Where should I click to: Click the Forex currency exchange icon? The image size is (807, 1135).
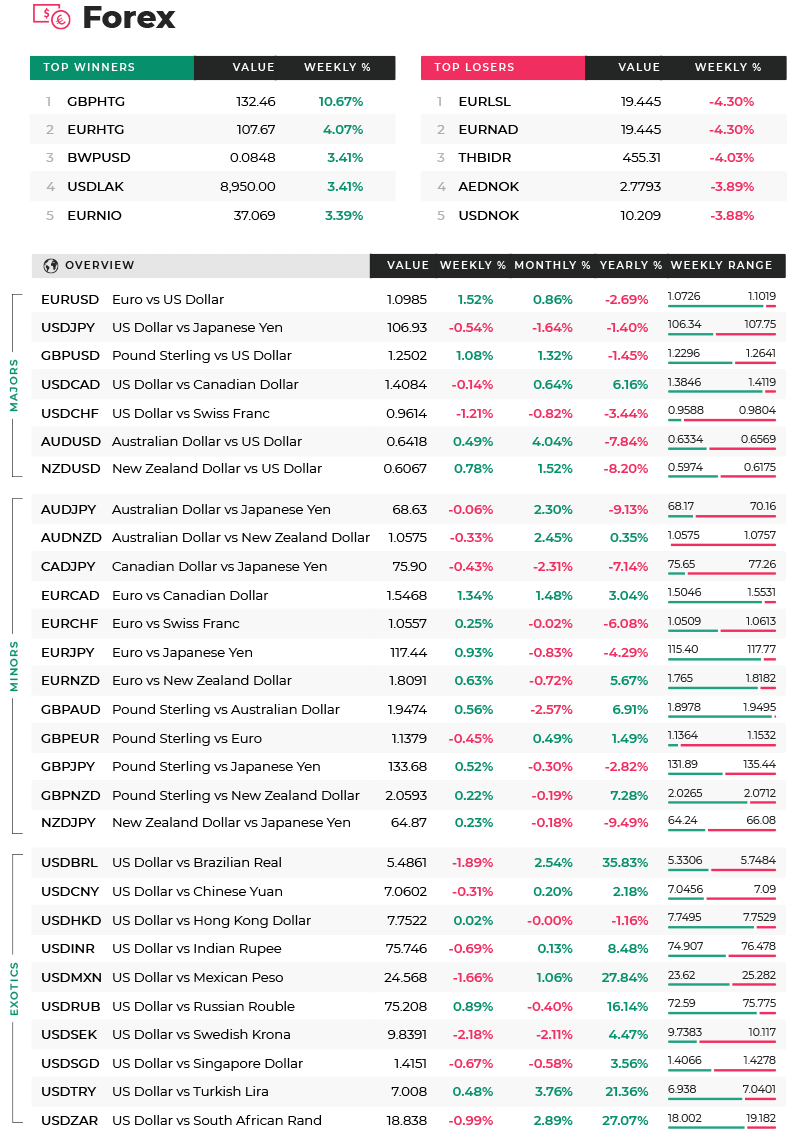tap(51, 16)
